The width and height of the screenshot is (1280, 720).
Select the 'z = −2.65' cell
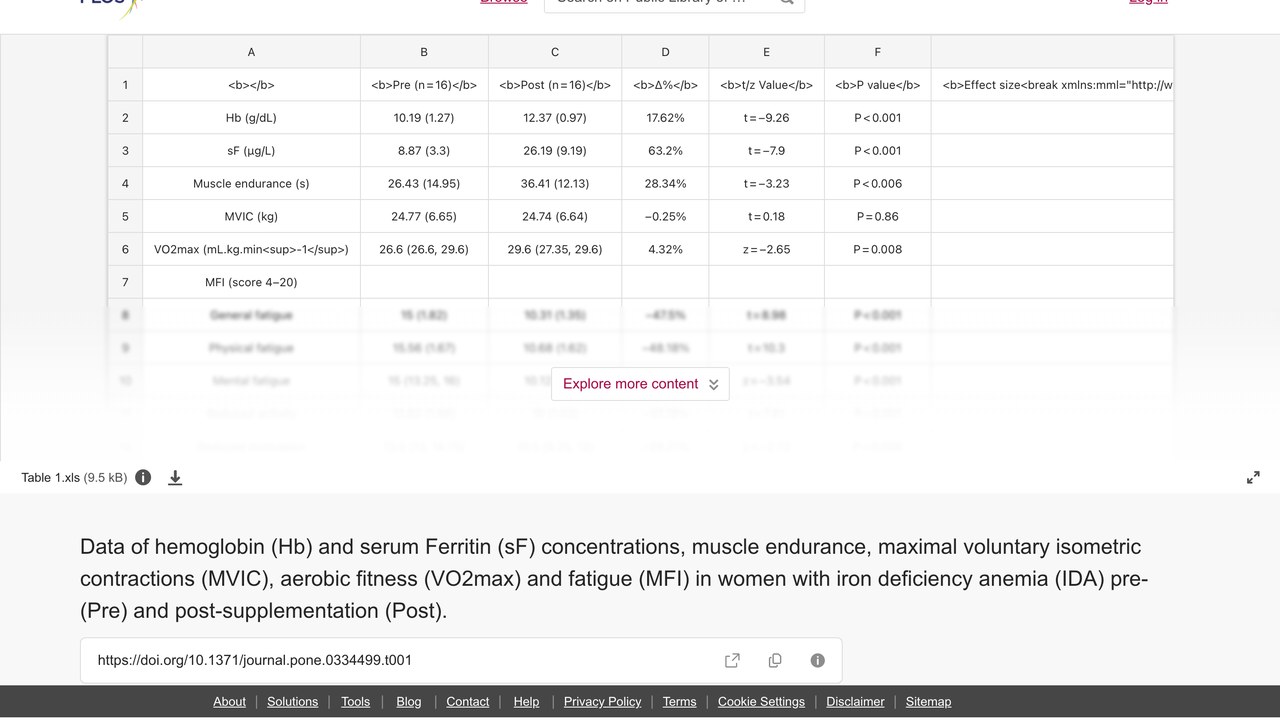point(766,250)
